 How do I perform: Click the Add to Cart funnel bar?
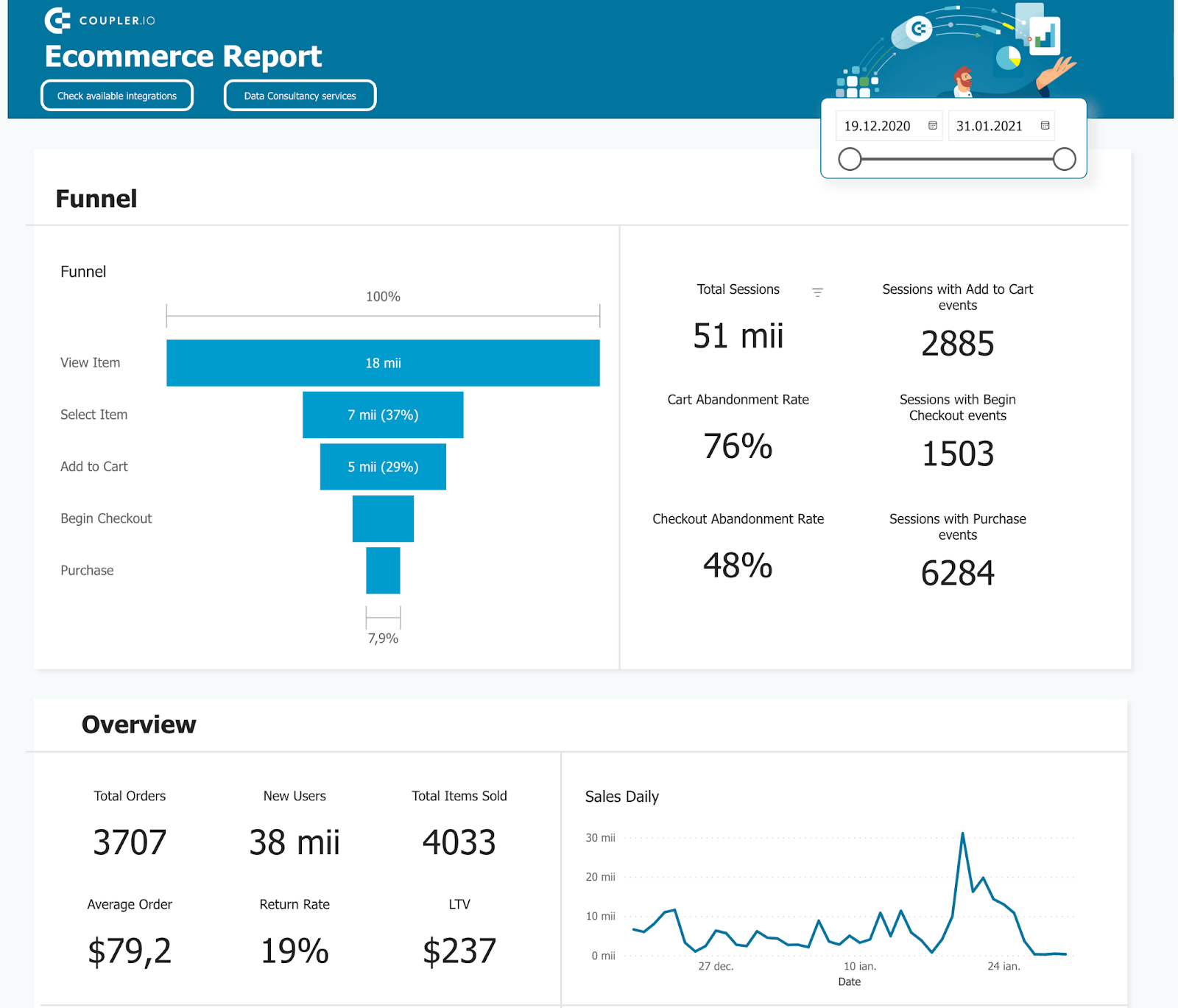[x=383, y=466]
